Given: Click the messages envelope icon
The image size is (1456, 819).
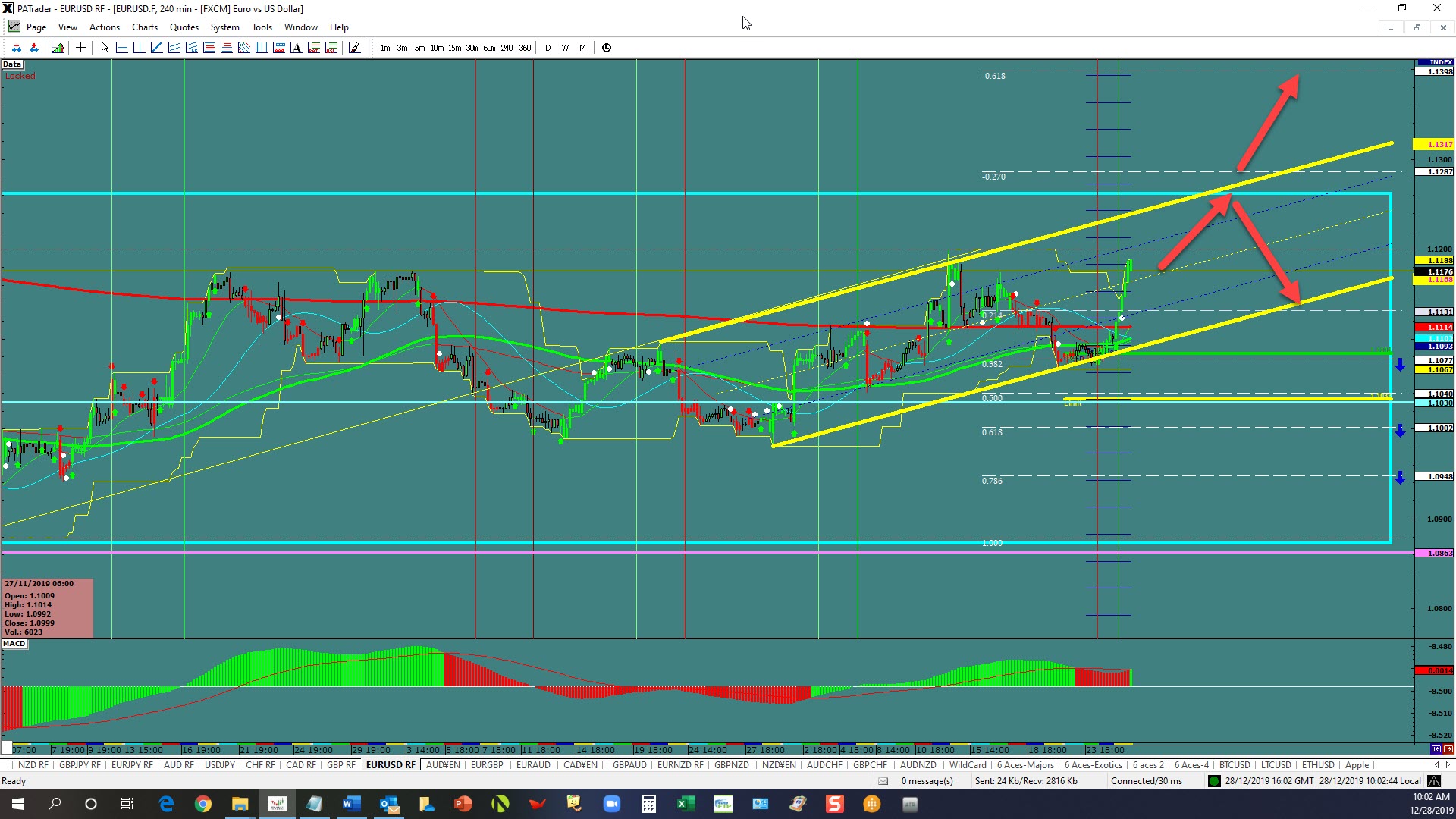Looking at the screenshot, I should 883,781.
